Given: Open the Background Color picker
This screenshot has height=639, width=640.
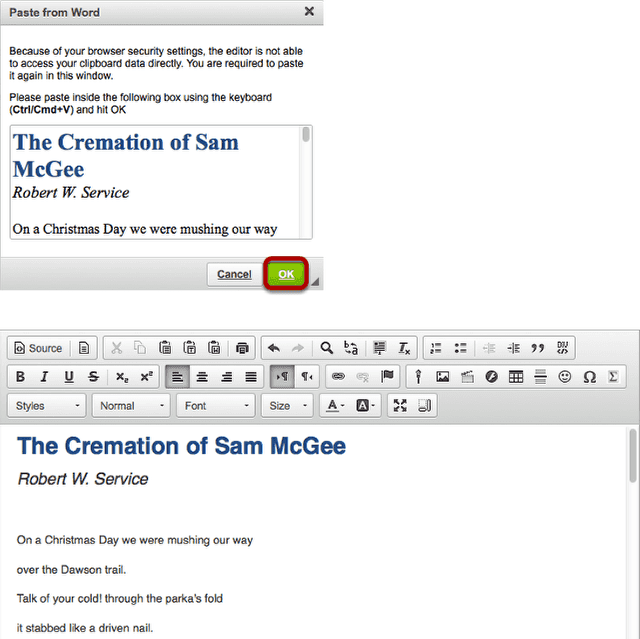Looking at the screenshot, I should [x=365, y=406].
